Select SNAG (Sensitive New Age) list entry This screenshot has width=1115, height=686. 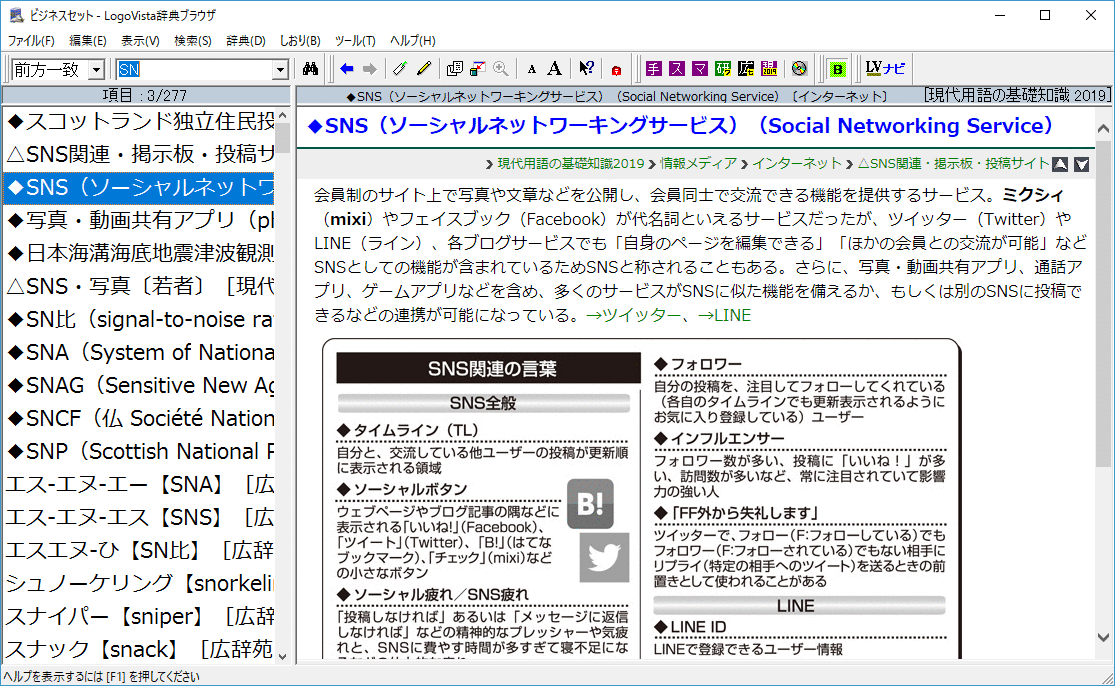click(x=139, y=385)
